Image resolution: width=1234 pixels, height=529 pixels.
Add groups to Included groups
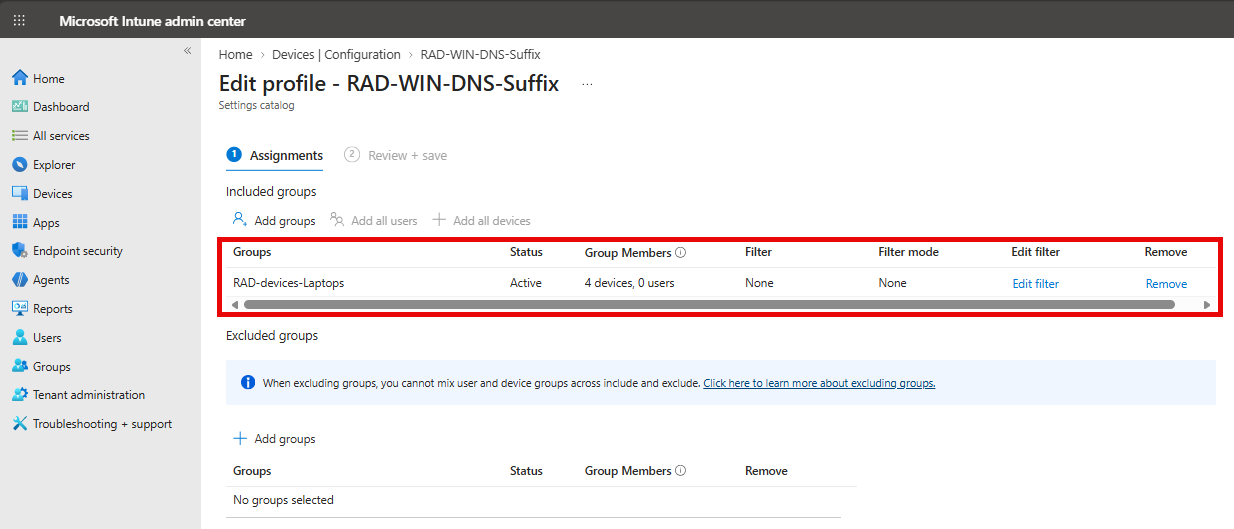[274, 220]
